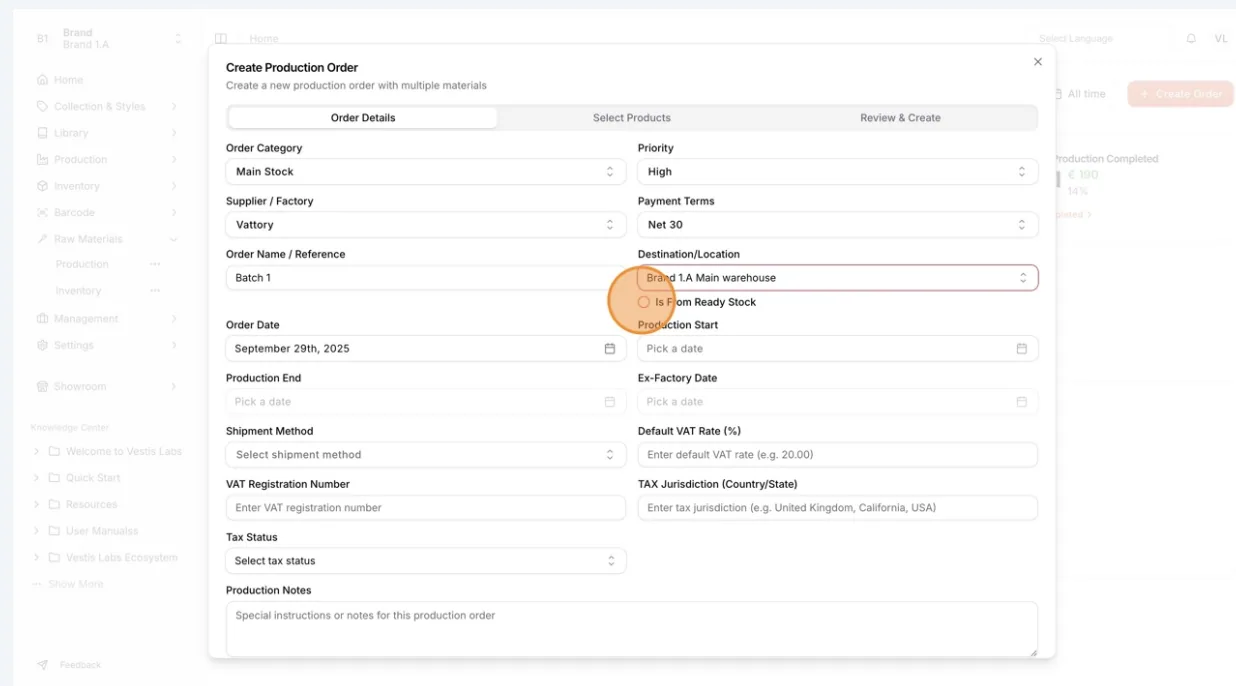Click the Home breadcrumb
1236x686 pixels.
pos(264,39)
